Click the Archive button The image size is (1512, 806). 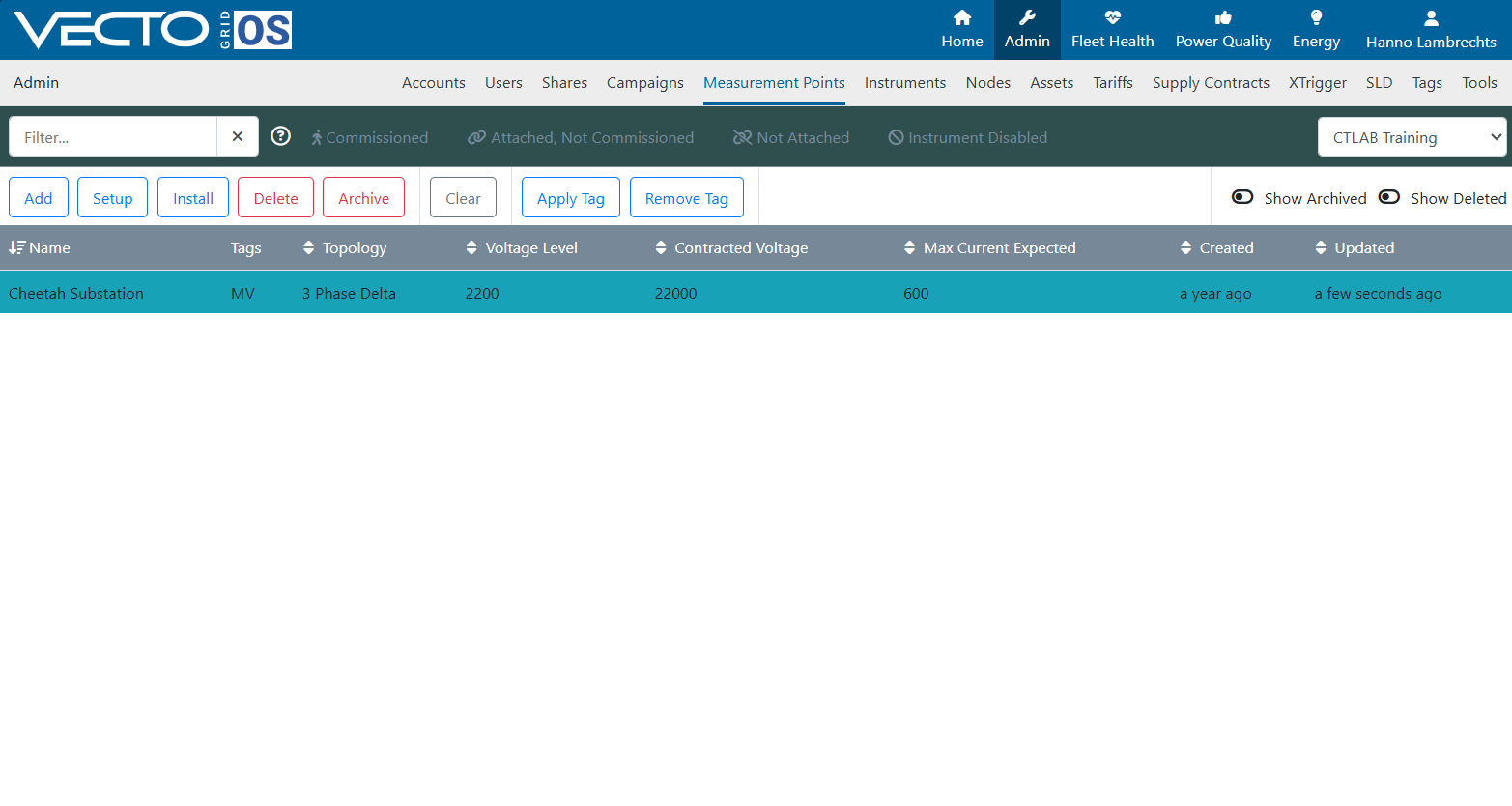click(x=363, y=197)
